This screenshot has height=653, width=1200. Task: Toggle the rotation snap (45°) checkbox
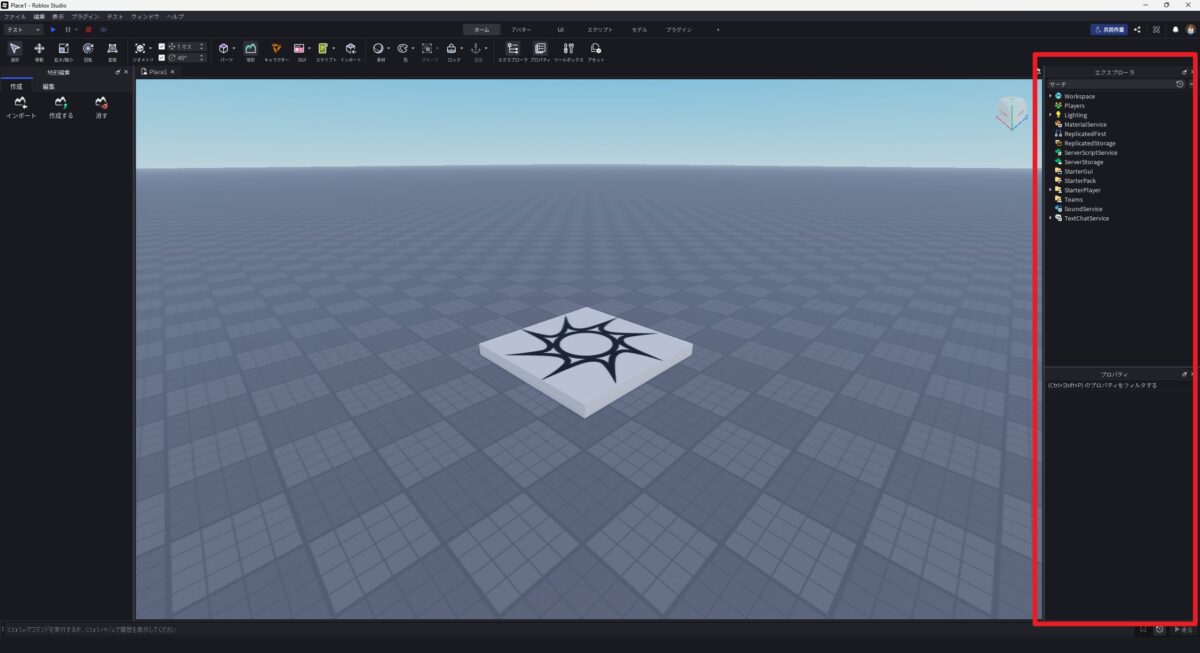(x=162, y=57)
